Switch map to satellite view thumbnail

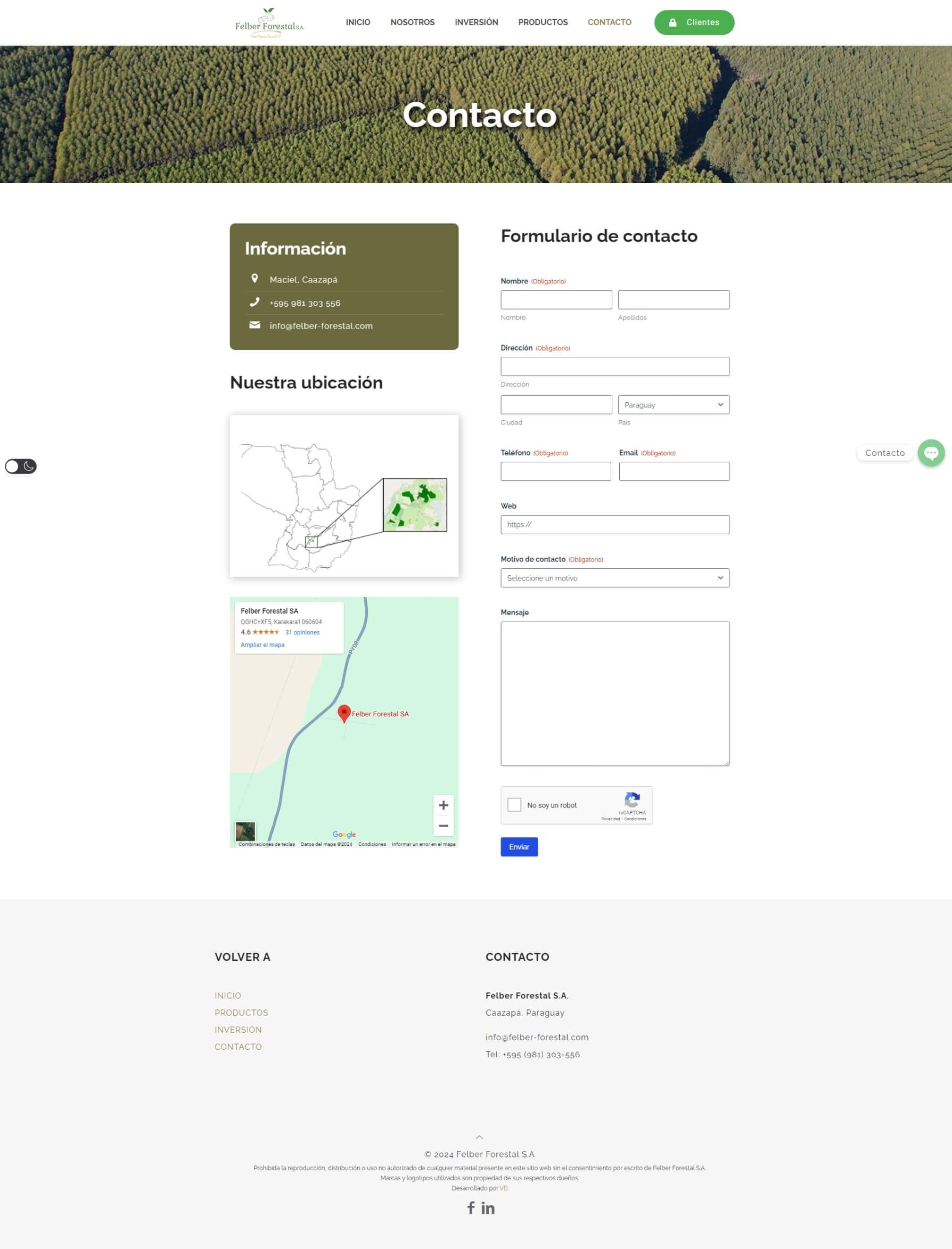[x=245, y=831]
